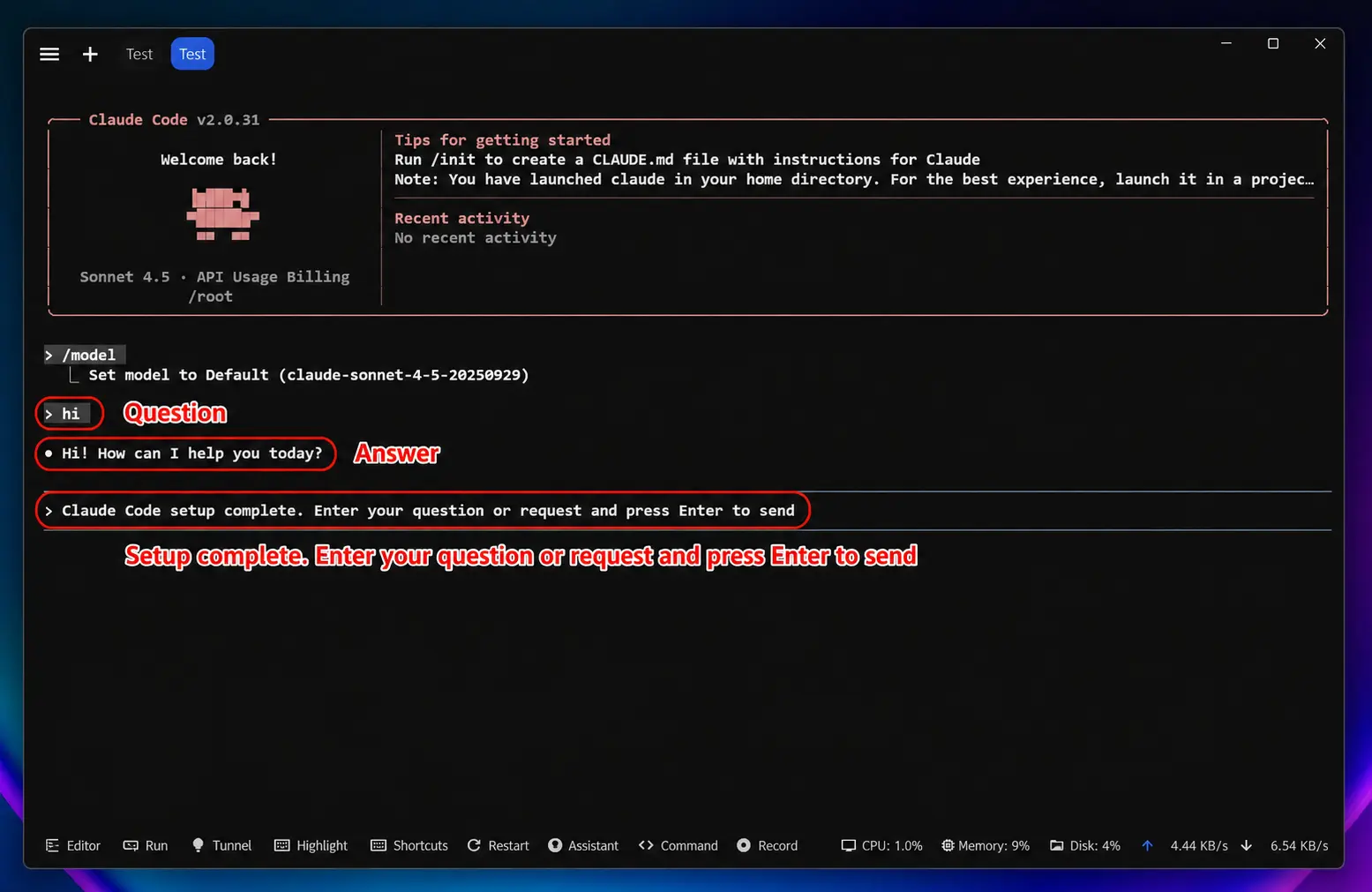Click the '6.54 KB/s' download rate
Viewport: 1372px width, 892px height.
pyautogui.click(x=1299, y=845)
